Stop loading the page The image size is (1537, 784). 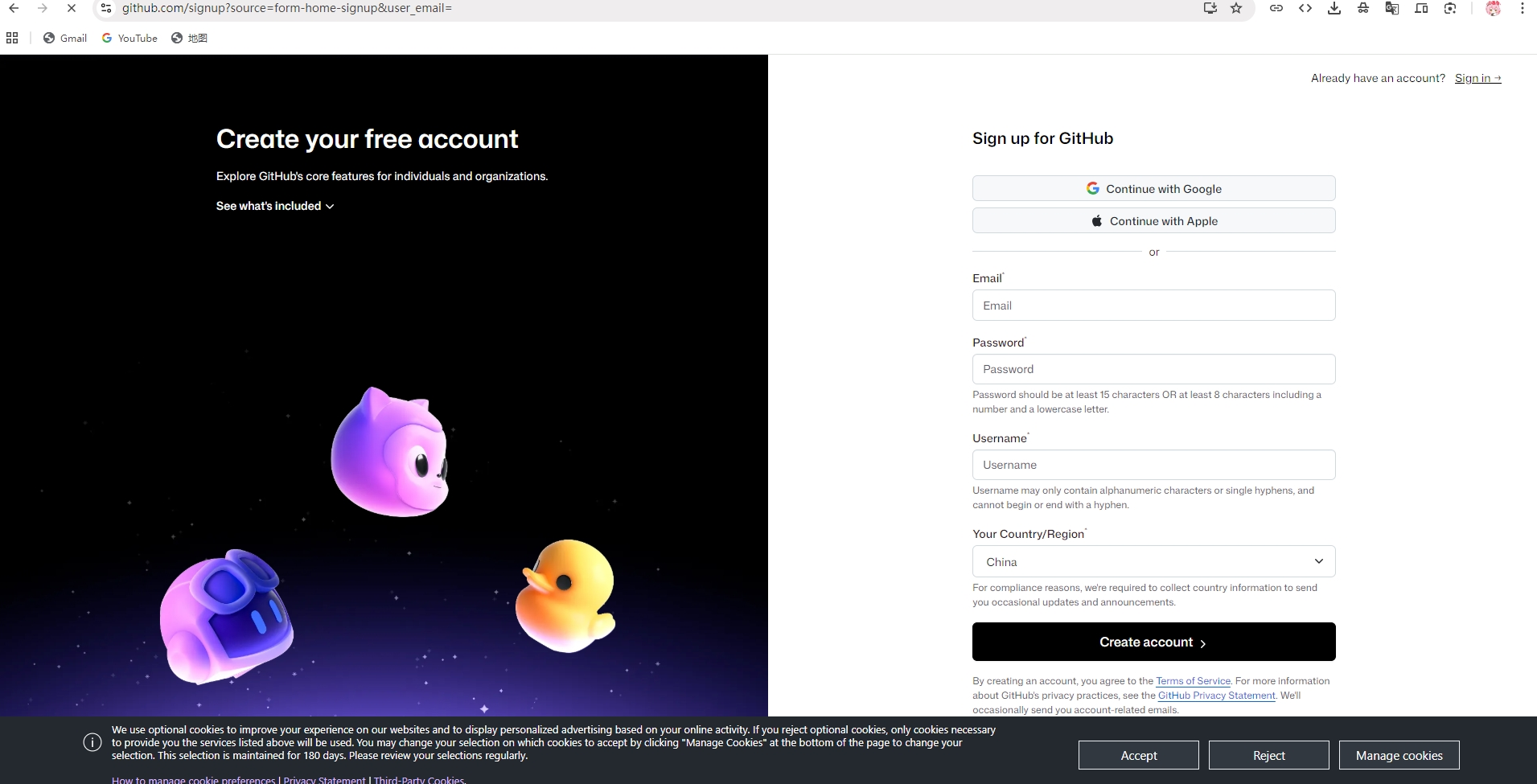[72, 8]
